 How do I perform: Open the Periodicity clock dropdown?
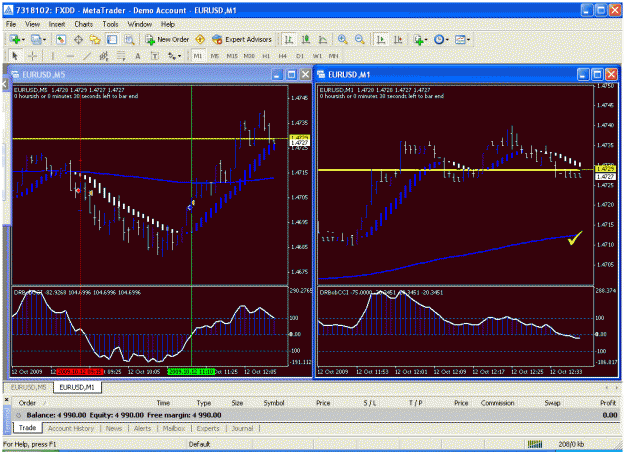click(441, 39)
